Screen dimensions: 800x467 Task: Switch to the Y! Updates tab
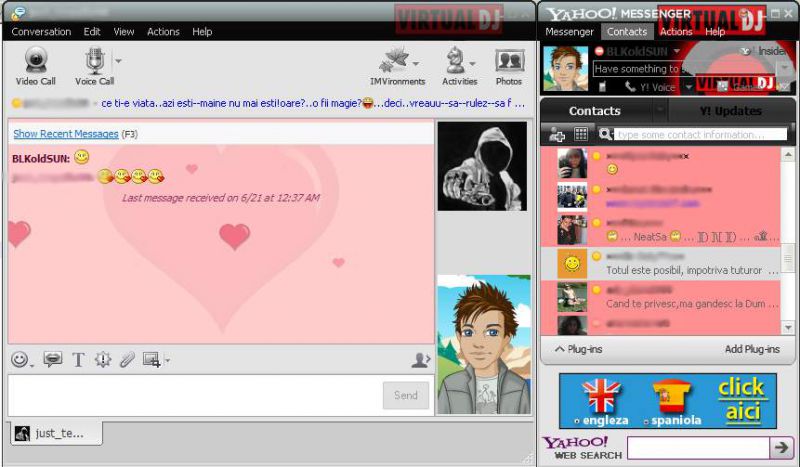(x=731, y=111)
